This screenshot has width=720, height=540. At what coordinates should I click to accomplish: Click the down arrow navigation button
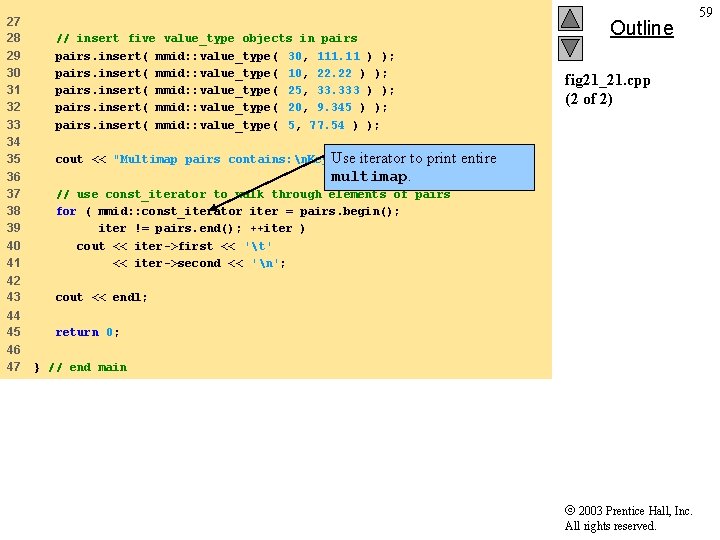[x=570, y=48]
